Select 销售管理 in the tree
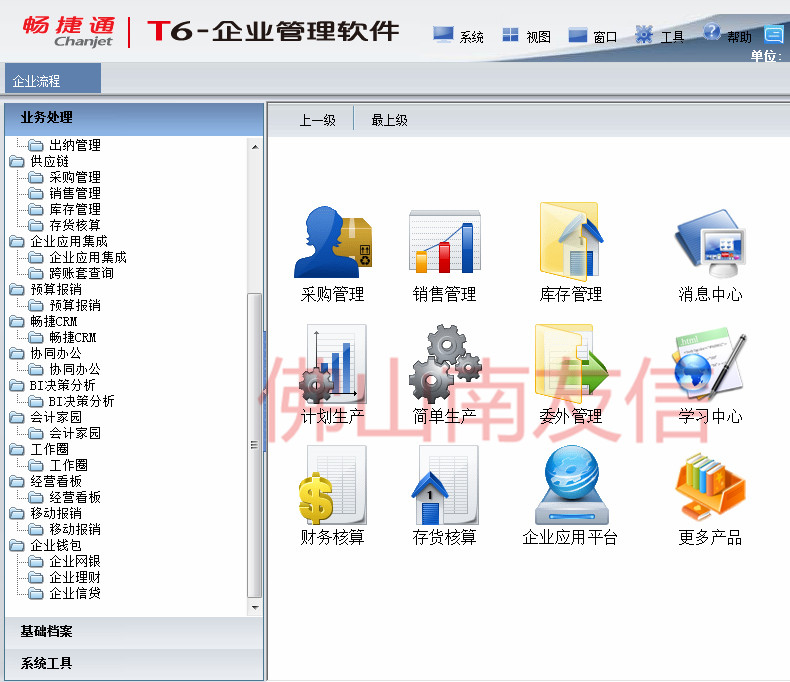The height and width of the screenshot is (682, 790). [75, 193]
